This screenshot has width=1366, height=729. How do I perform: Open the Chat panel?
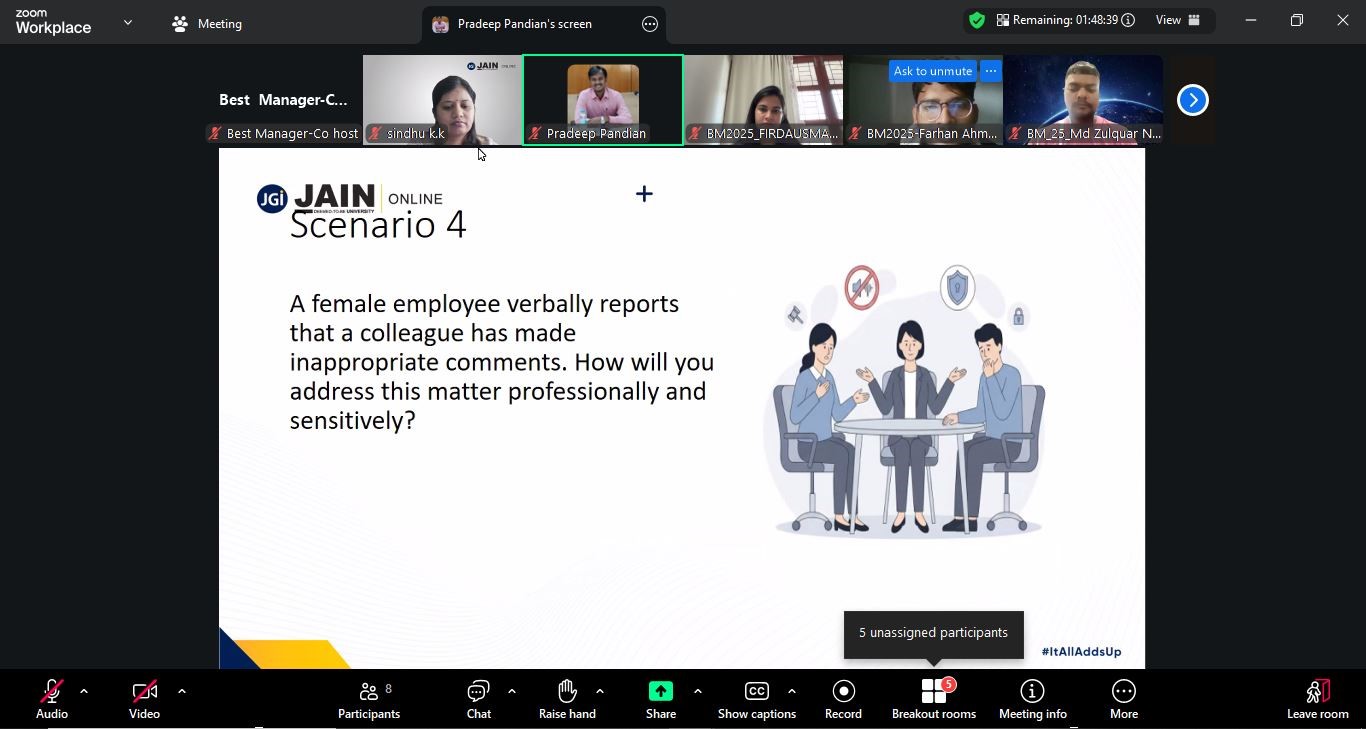click(478, 699)
